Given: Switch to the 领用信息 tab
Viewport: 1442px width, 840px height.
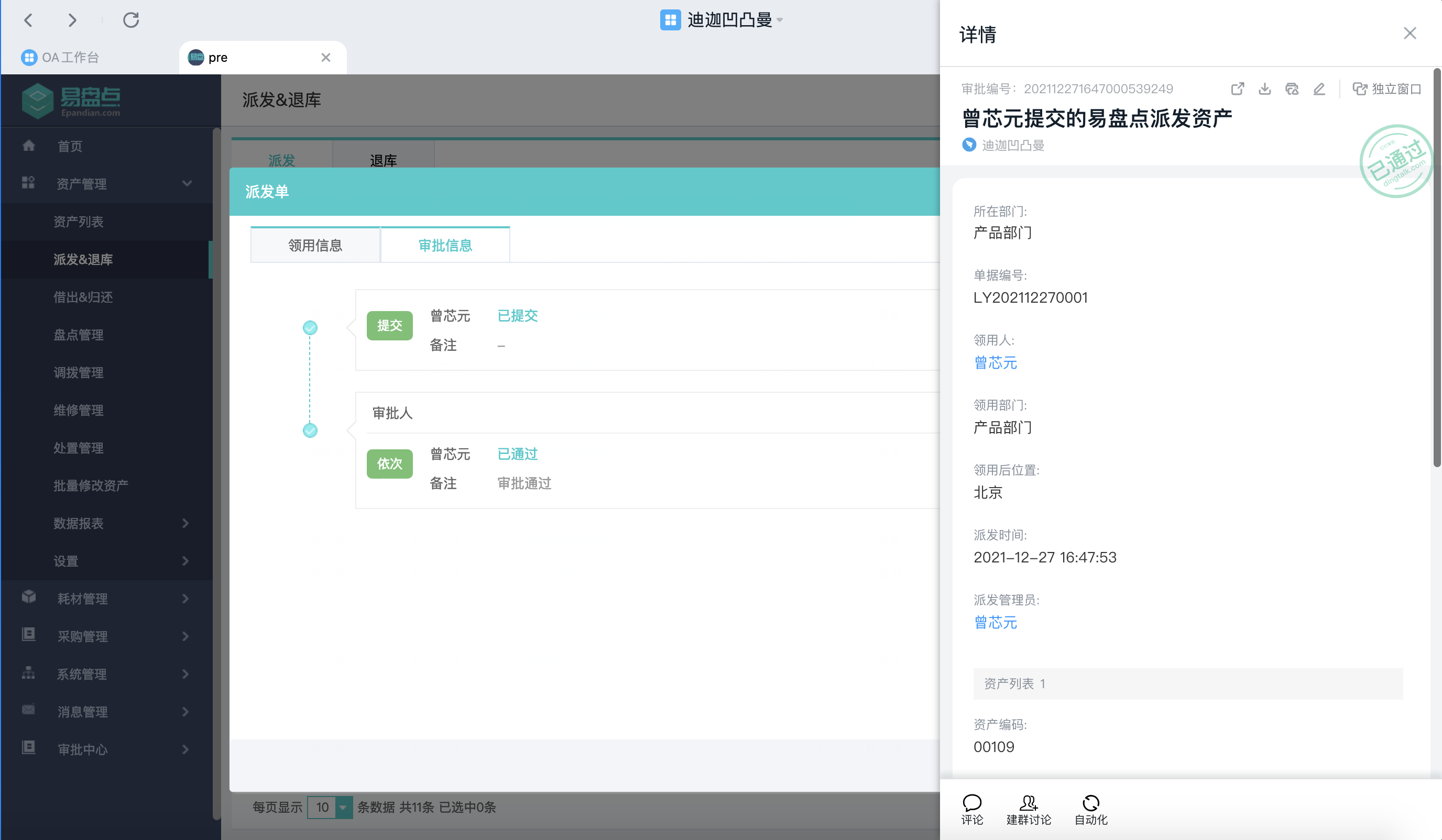Looking at the screenshot, I should click(315, 245).
